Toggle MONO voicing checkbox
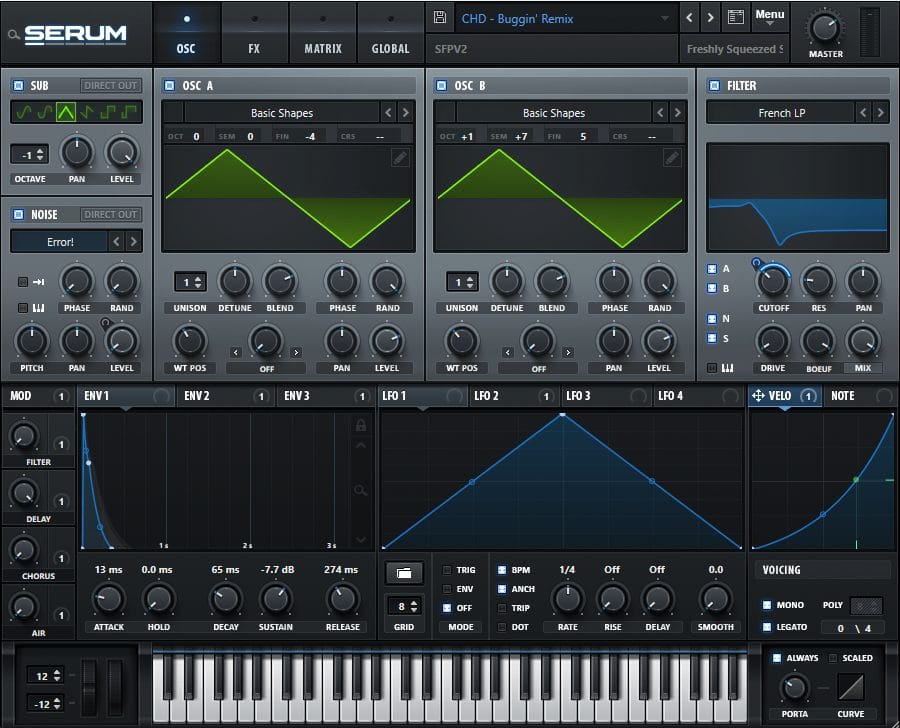900x728 pixels. point(767,605)
